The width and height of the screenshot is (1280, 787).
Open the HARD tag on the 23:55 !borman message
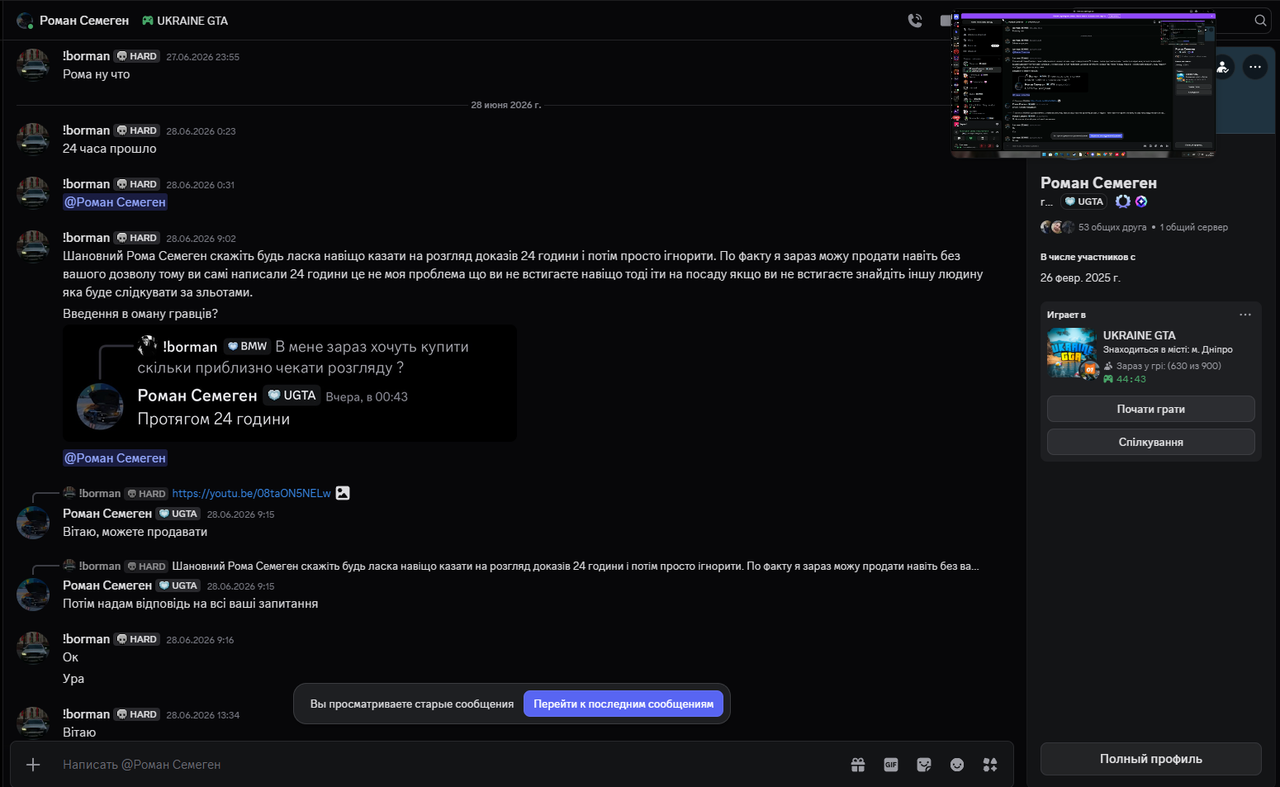137,56
